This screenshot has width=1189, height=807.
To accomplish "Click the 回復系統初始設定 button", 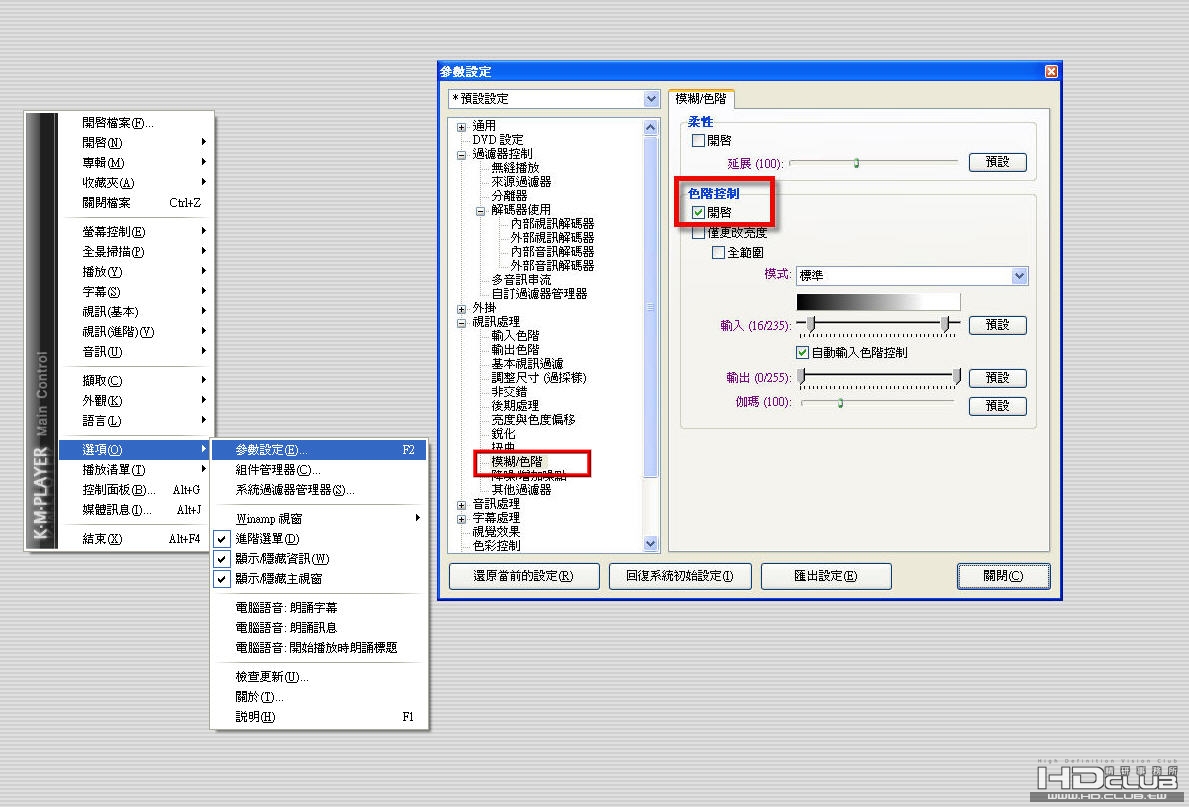I will [680, 576].
